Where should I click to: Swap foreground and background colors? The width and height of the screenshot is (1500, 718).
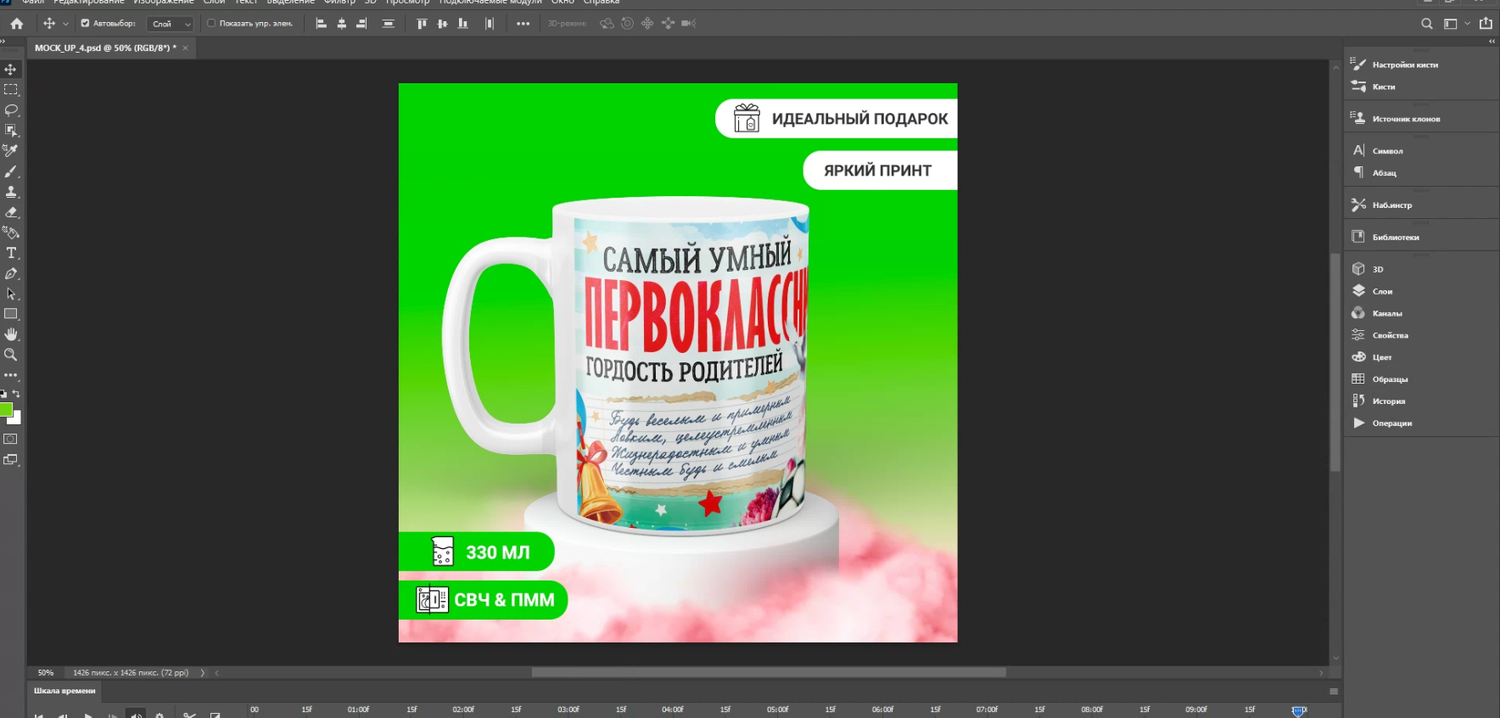pyautogui.click(x=16, y=394)
